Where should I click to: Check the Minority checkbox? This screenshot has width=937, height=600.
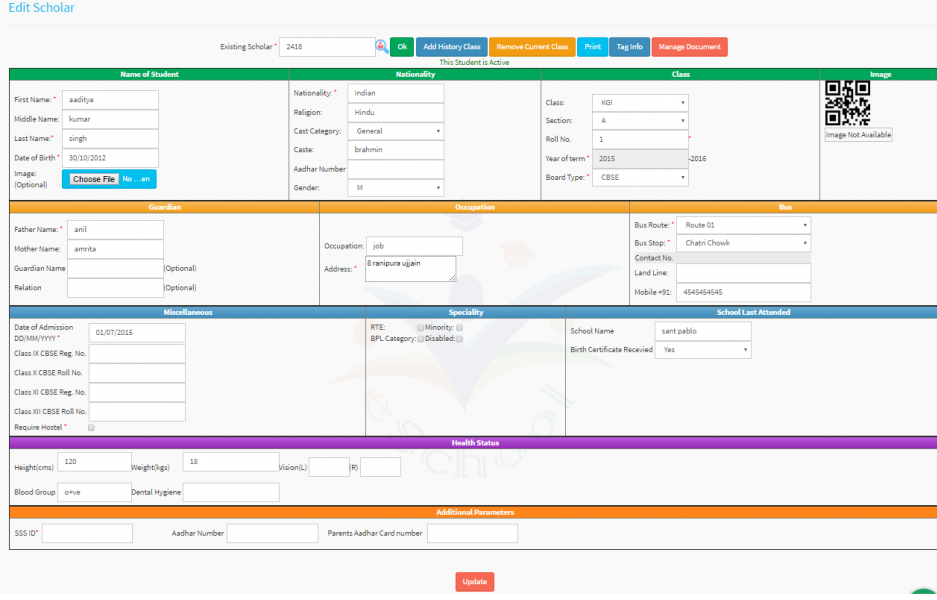pyautogui.click(x=458, y=327)
